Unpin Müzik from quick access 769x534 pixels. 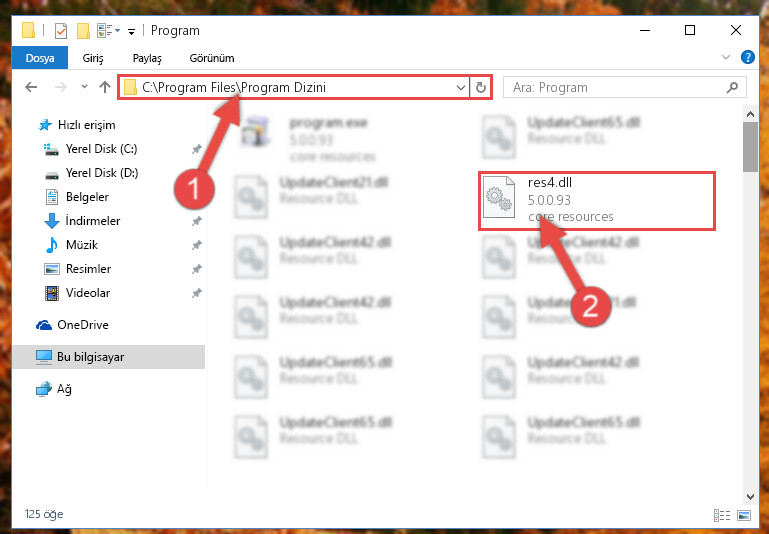point(197,245)
